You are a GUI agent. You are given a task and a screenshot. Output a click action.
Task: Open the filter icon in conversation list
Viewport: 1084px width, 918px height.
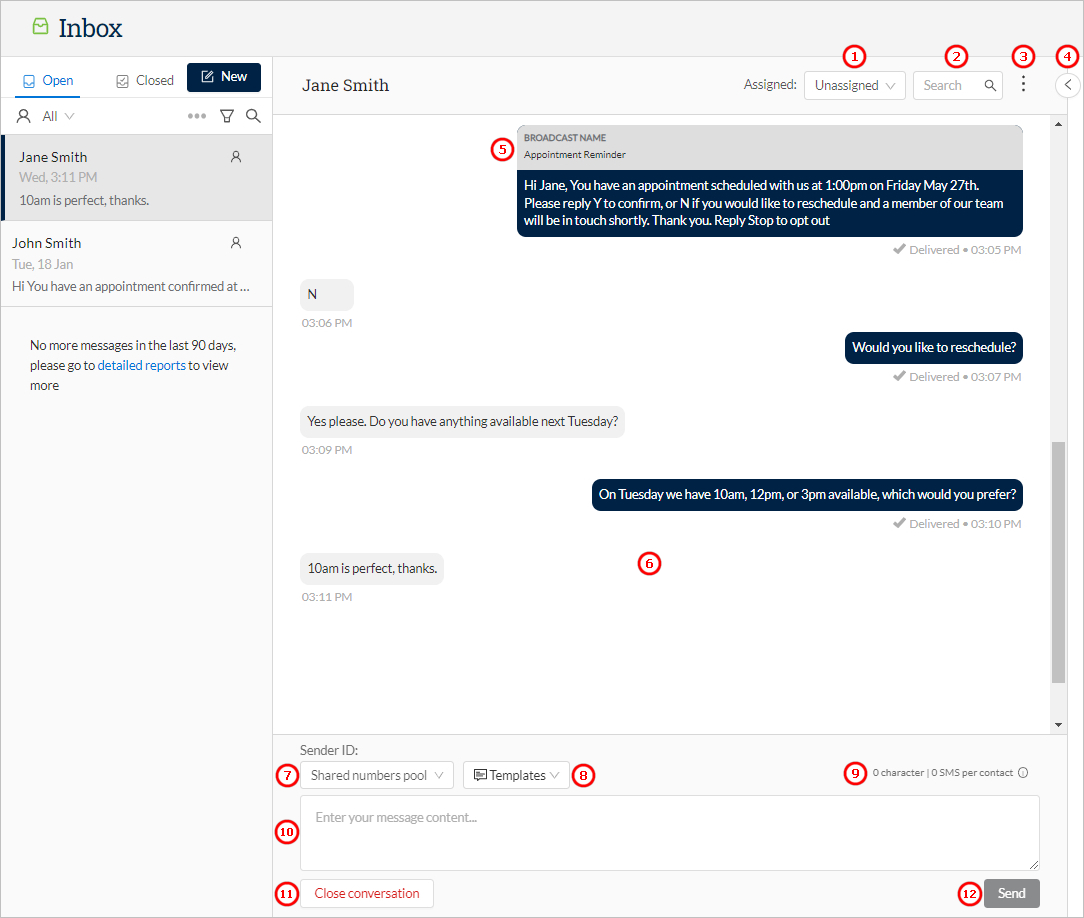click(x=227, y=115)
